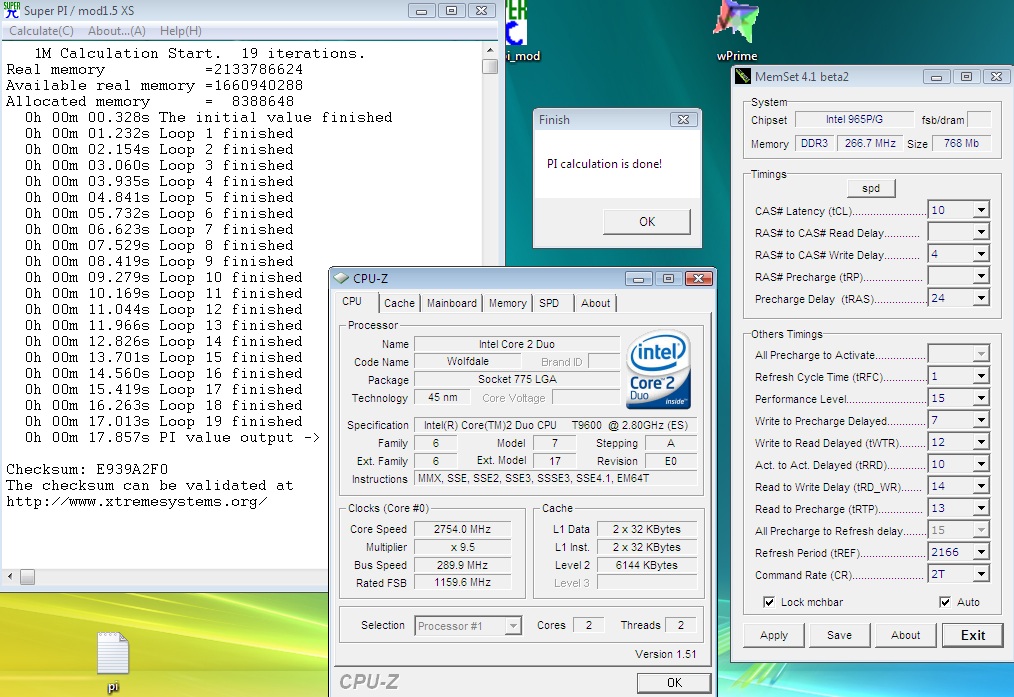The image size is (1014, 697).
Task: Click the Checksum: E939A2F0 line
Action: coord(87,469)
